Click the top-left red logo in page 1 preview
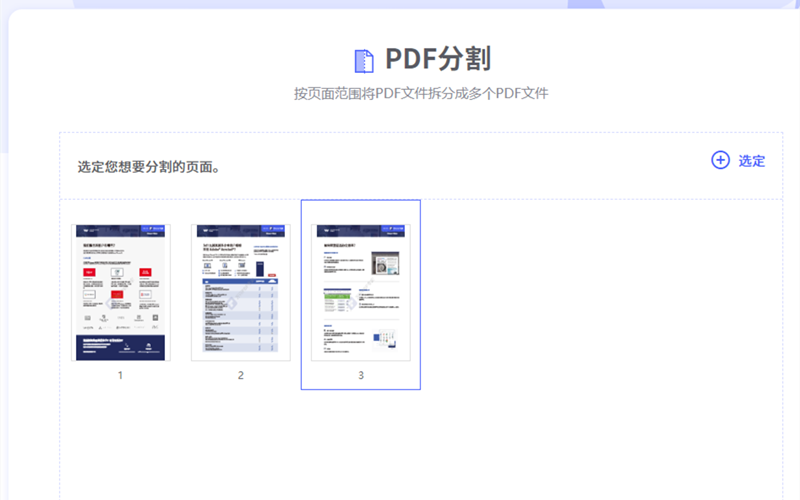 point(90,272)
